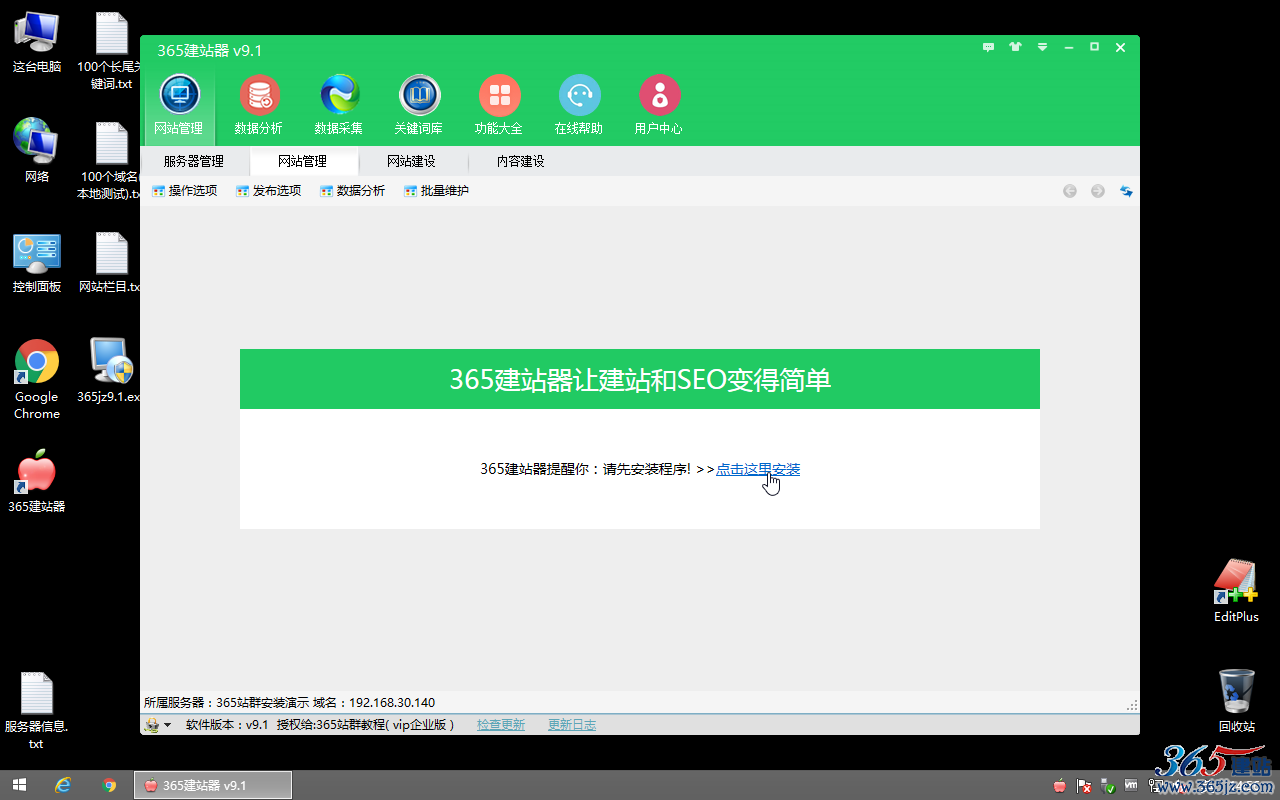Open the 用户中心 user center
The image size is (1280, 800).
pos(659,105)
